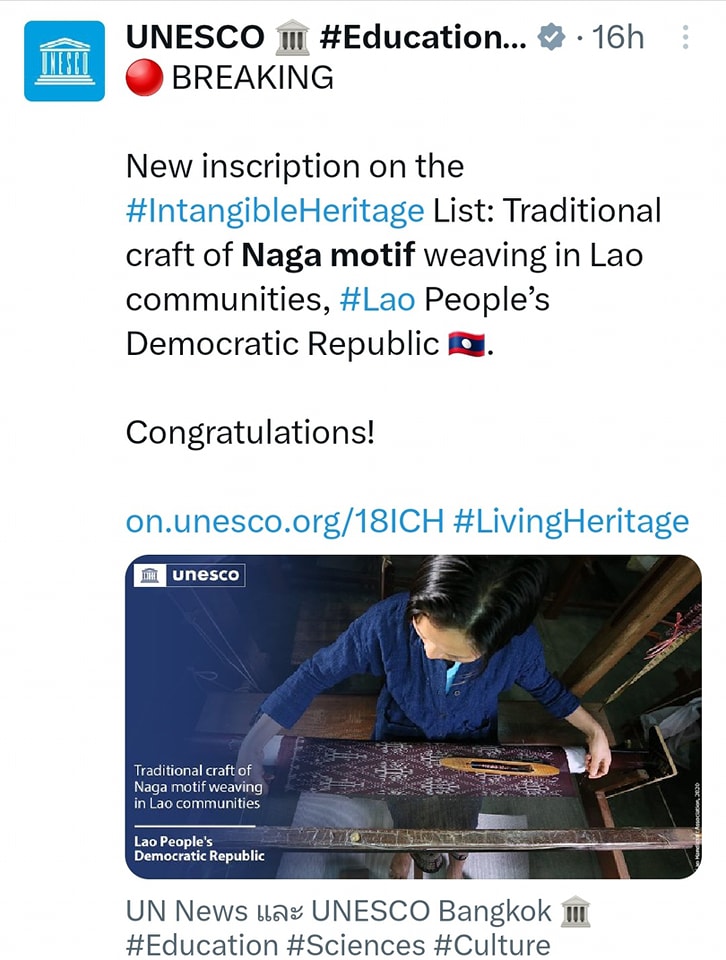The image size is (726, 960).
Task: Click the UNESCO logo on the attached image
Action: (190, 575)
